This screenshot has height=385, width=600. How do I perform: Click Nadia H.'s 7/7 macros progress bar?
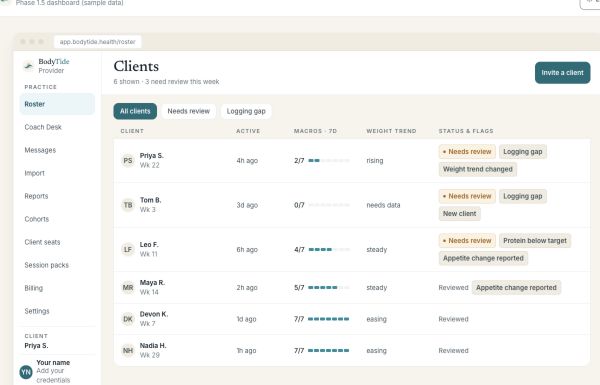(x=329, y=350)
